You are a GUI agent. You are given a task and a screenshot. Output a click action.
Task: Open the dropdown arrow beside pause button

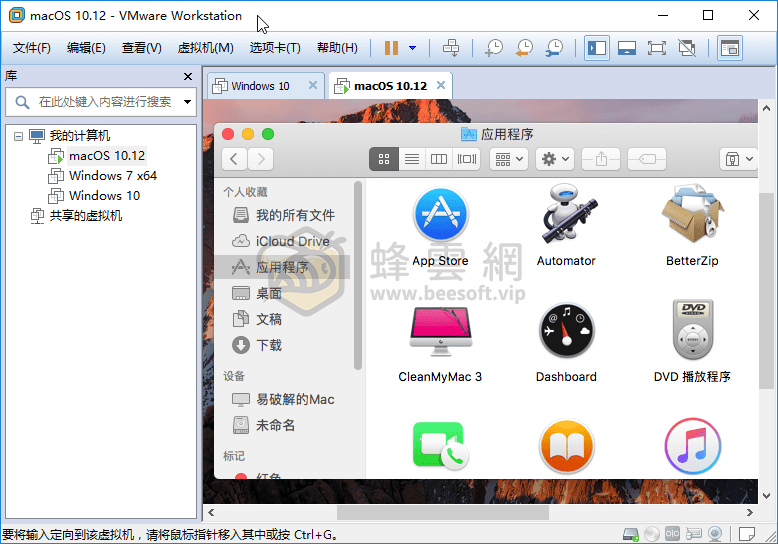(x=412, y=48)
